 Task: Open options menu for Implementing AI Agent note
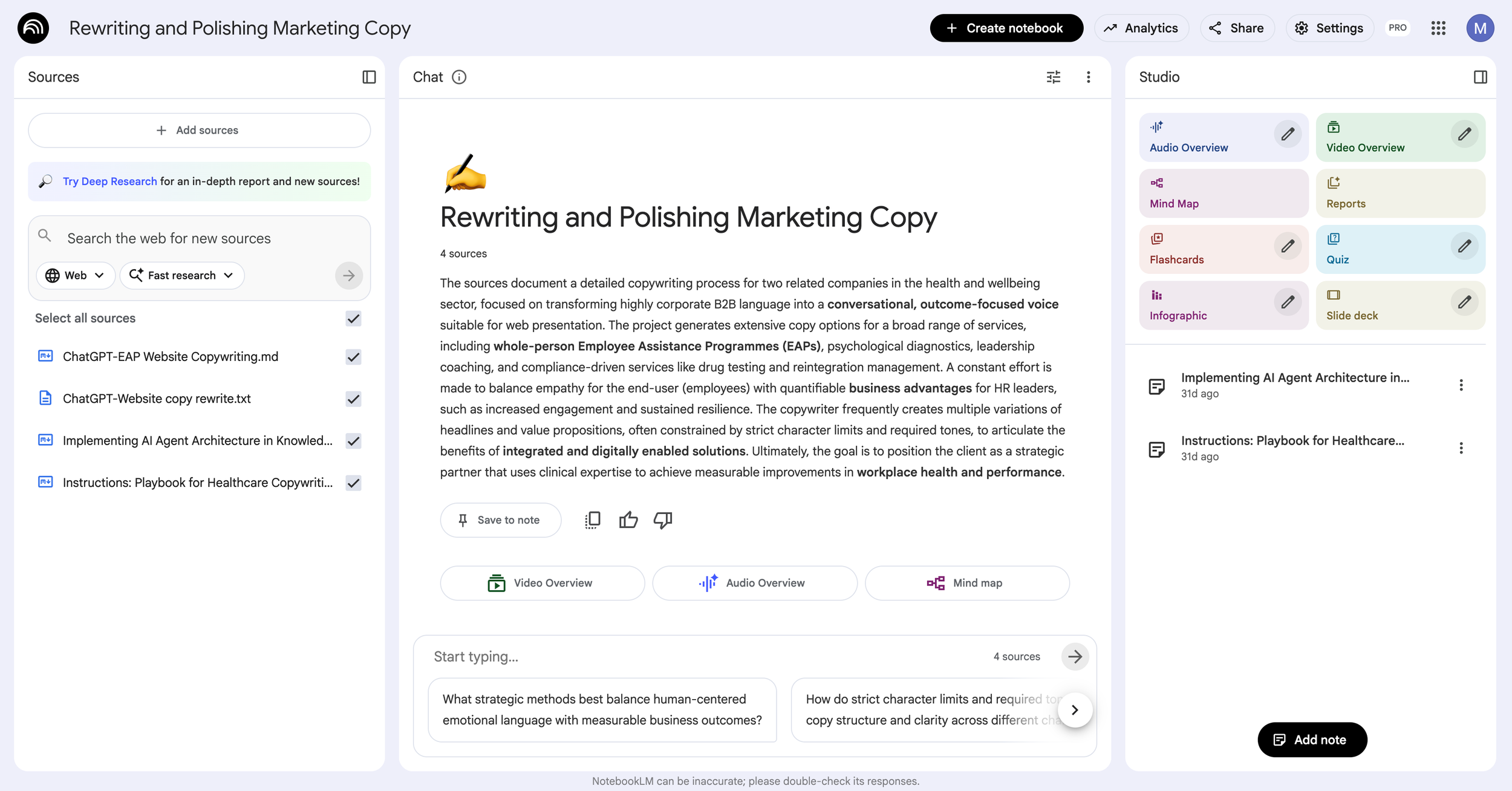(1461, 385)
